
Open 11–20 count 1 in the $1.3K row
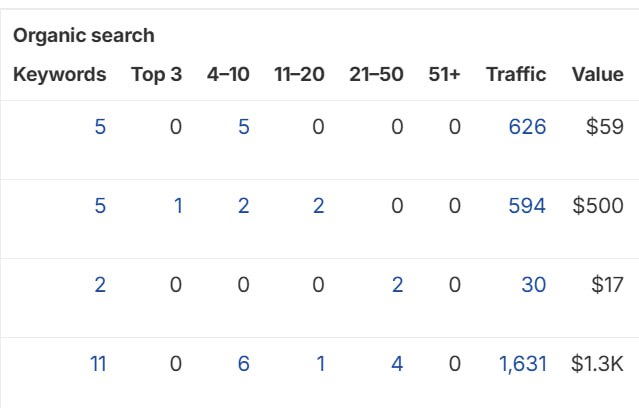(320, 364)
